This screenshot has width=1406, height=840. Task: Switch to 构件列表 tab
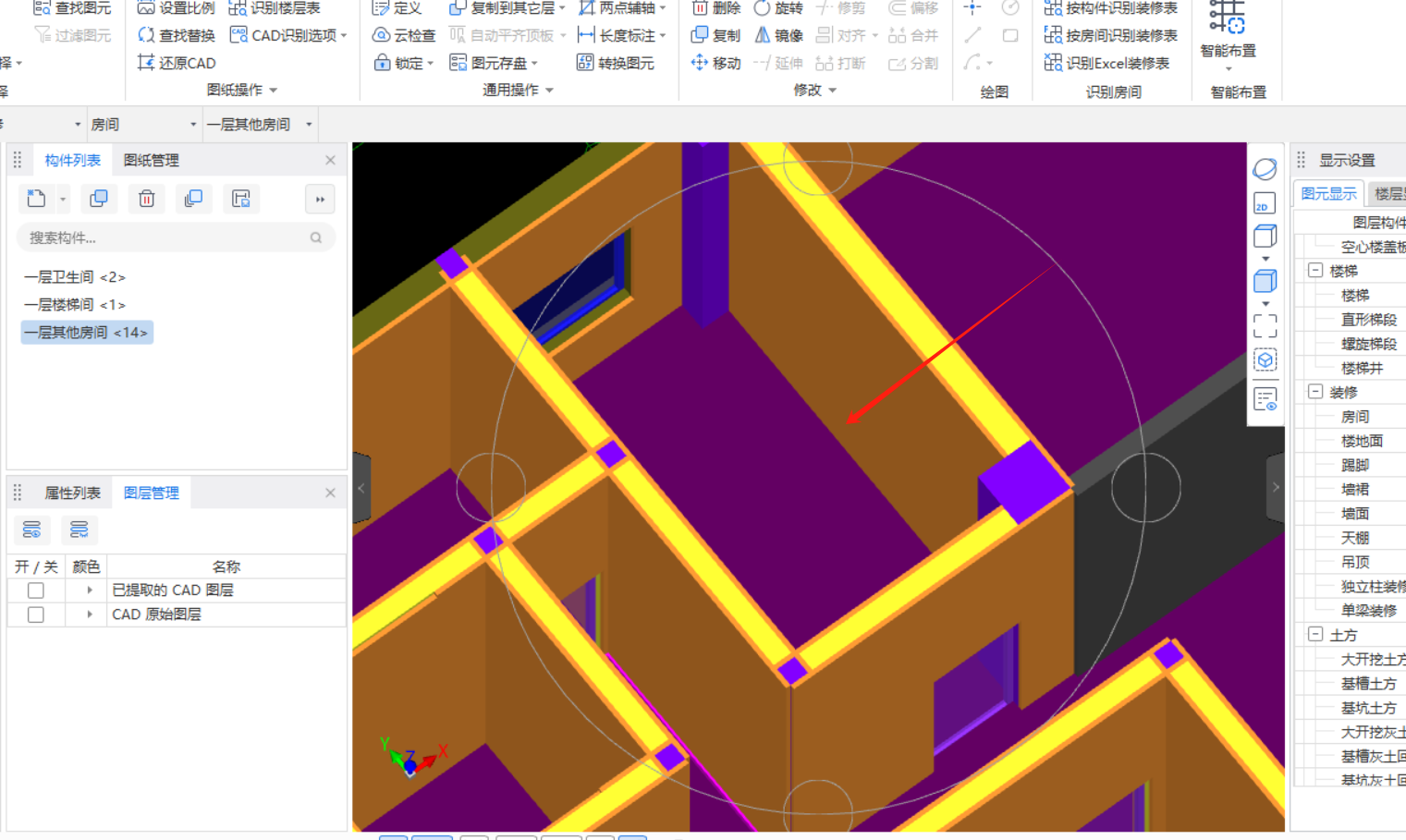(x=72, y=160)
